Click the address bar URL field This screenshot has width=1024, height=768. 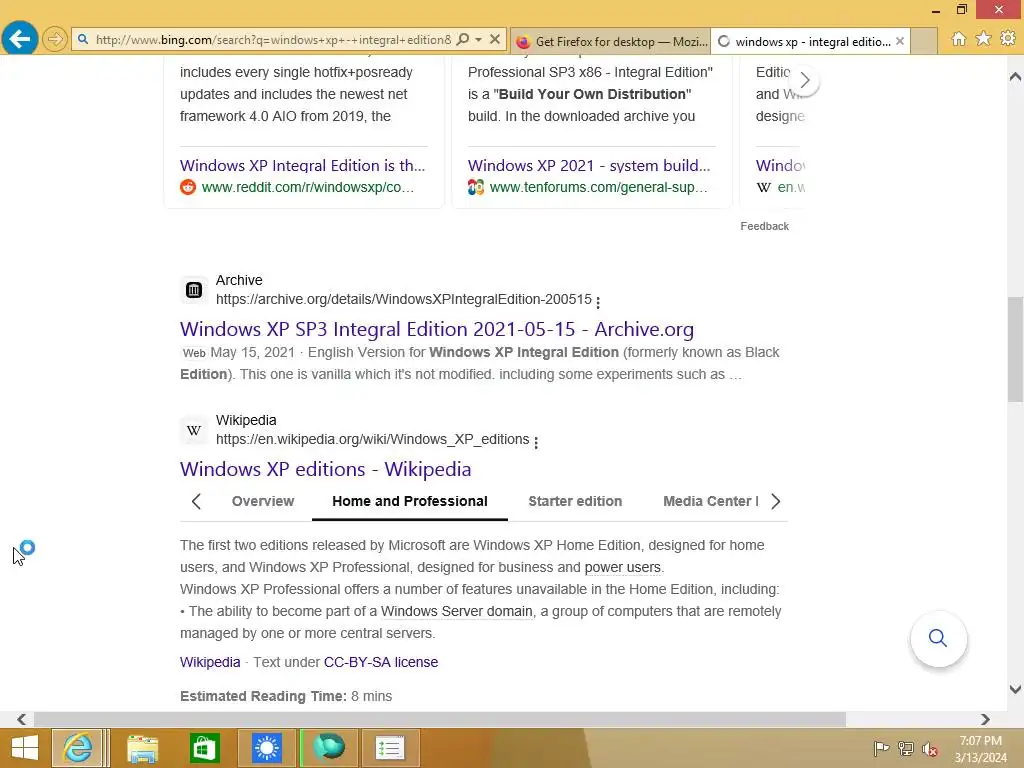(273, 40)
